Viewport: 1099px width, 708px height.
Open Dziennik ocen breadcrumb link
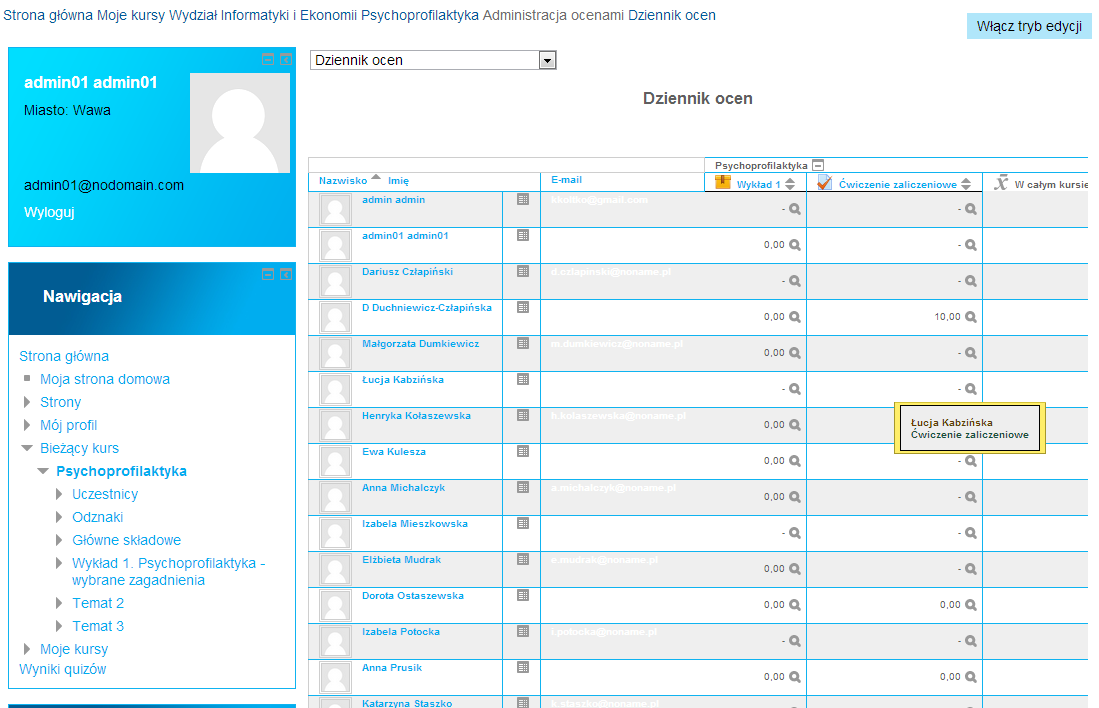(x=671, y=15)
